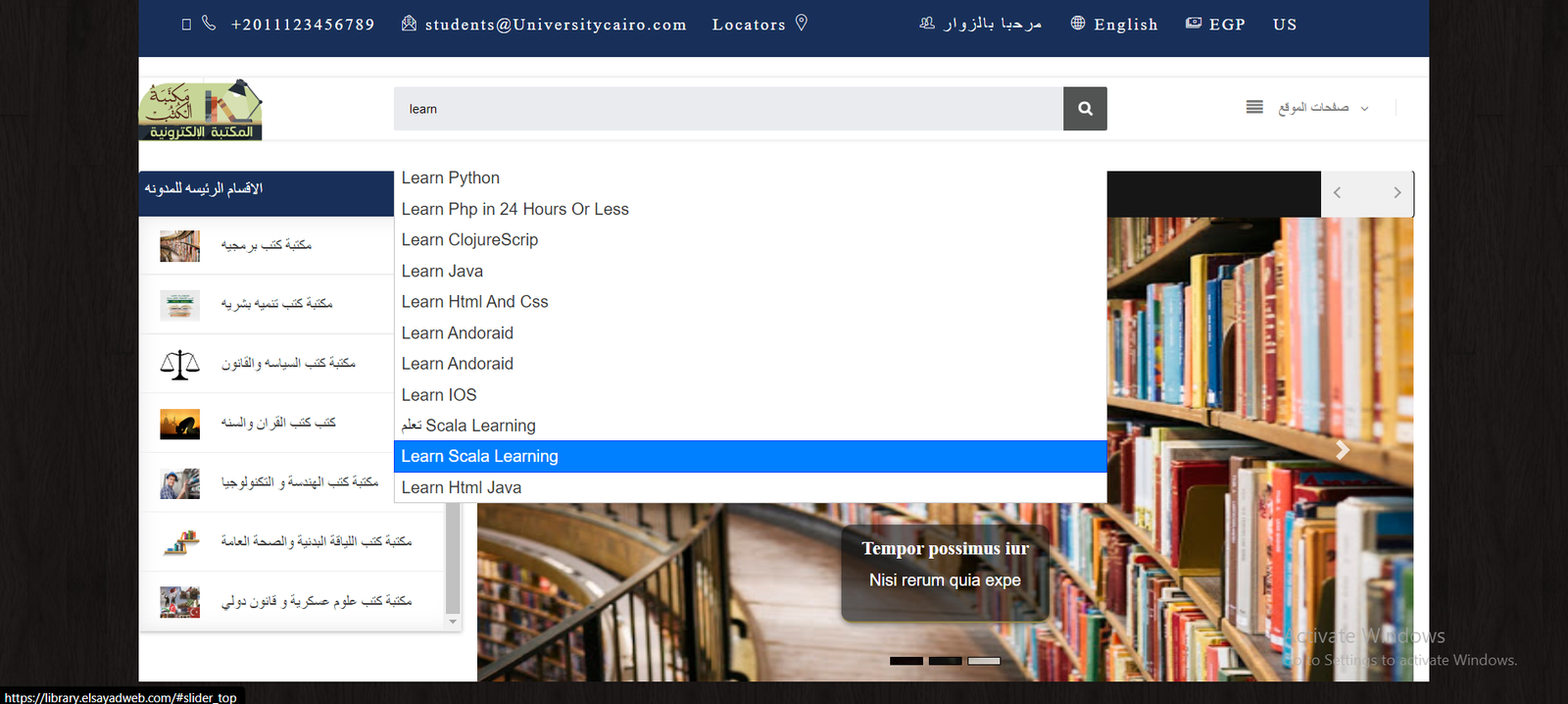Click the phone icon in top bar
The width and height of the screenshot is (1568, 704).
tap(209, 23)
